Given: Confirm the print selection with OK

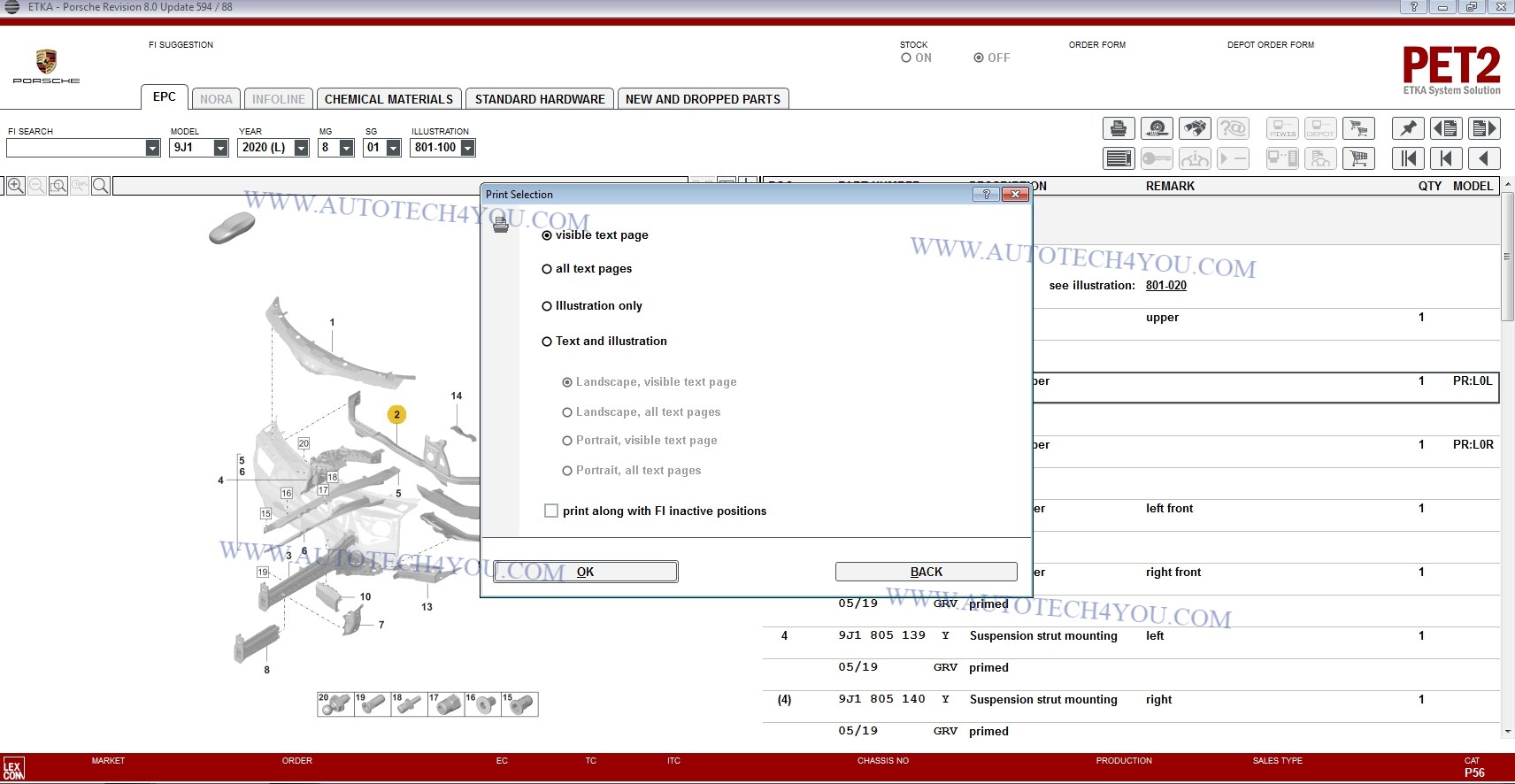Looking at the screenshot, I should pyautogui.click(x=586, y=572).
